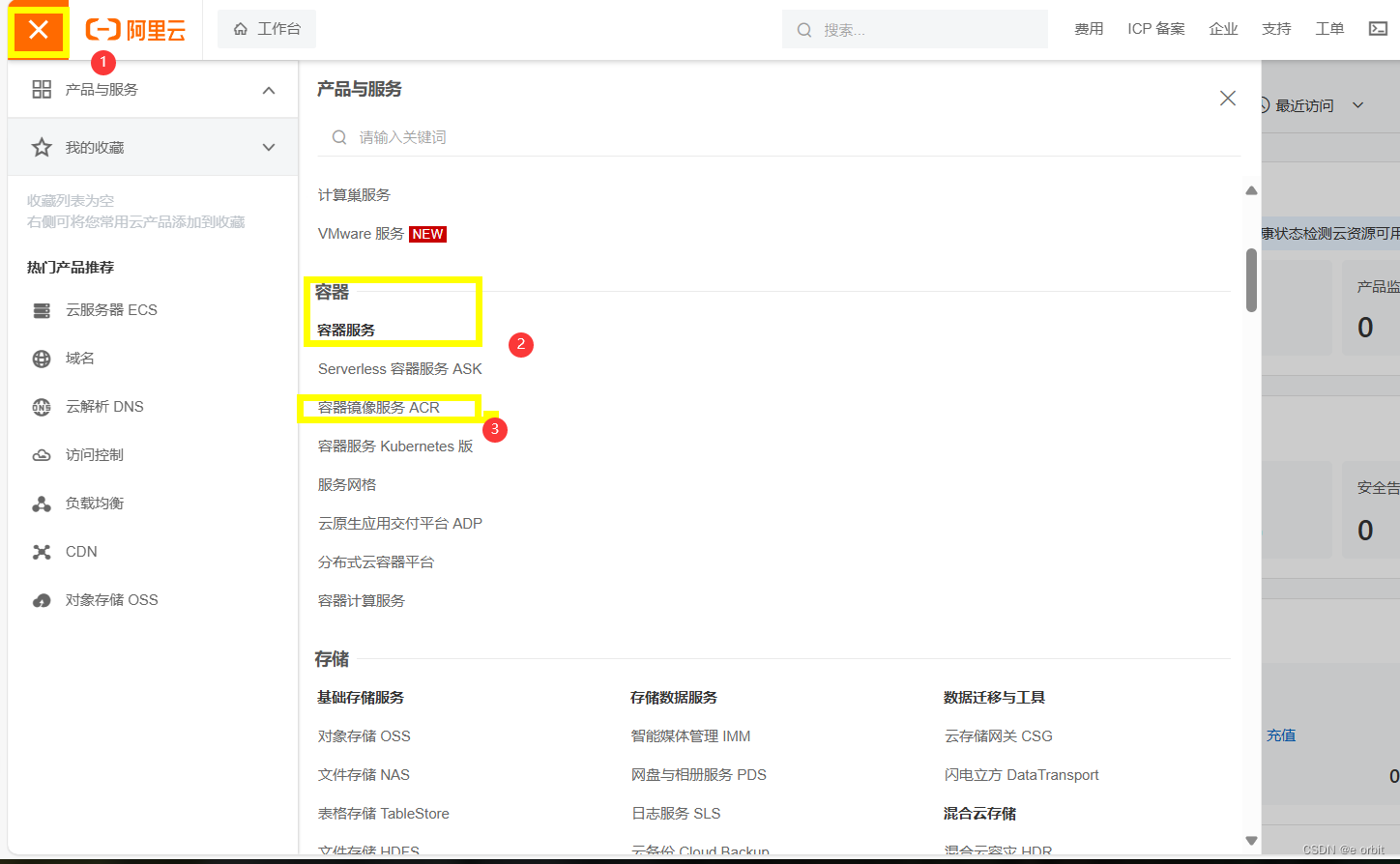1400x864 pixels.
Task: Click the 请输入关键词 search field
Action: tap(778, 137)
